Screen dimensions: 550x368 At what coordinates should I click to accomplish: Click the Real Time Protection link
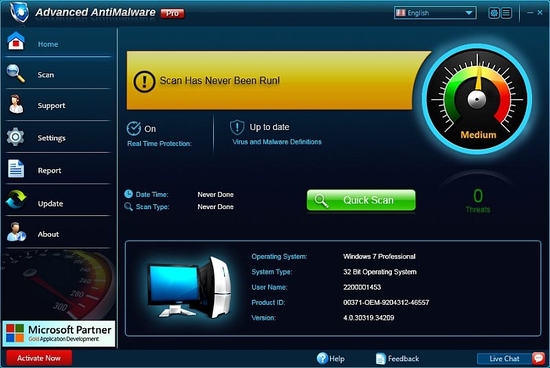[159, 143]
